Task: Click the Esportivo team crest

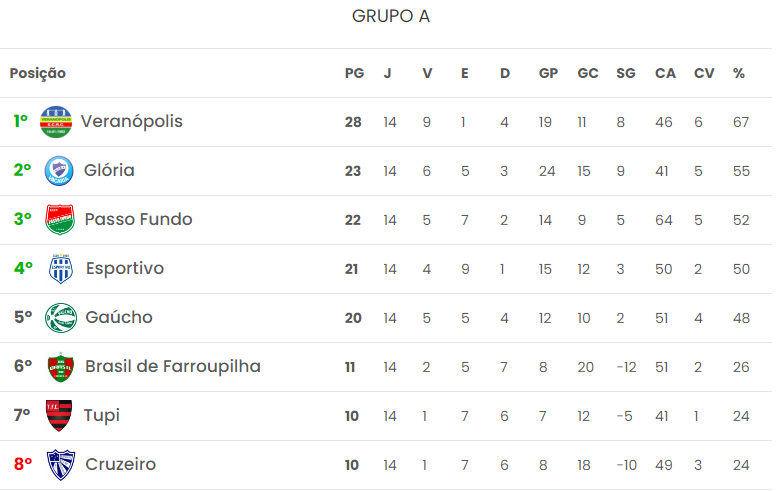Action: tap(60, 269)
